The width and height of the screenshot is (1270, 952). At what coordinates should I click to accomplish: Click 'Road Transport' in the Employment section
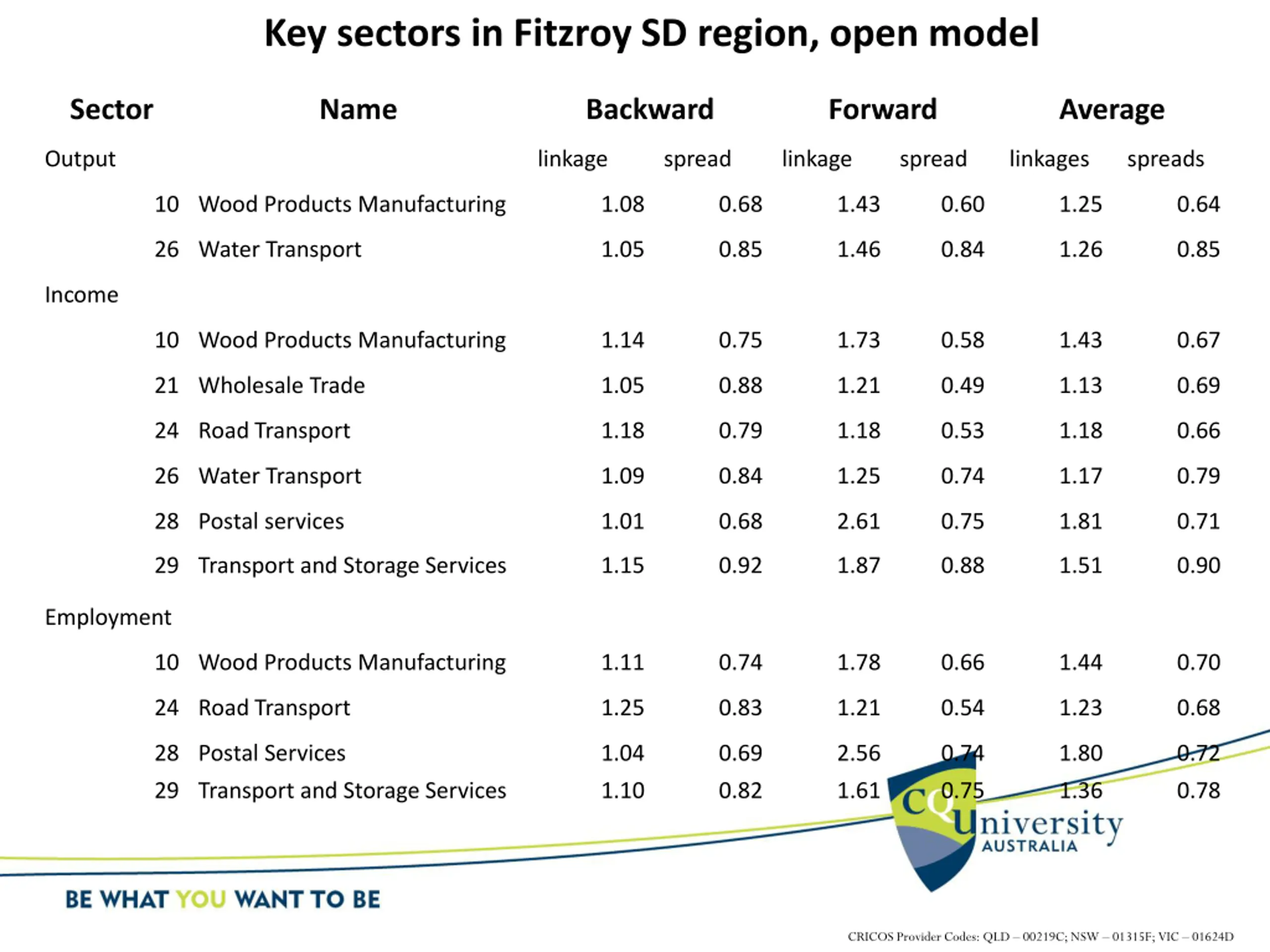pyautogui.click(x=274, y=708)
